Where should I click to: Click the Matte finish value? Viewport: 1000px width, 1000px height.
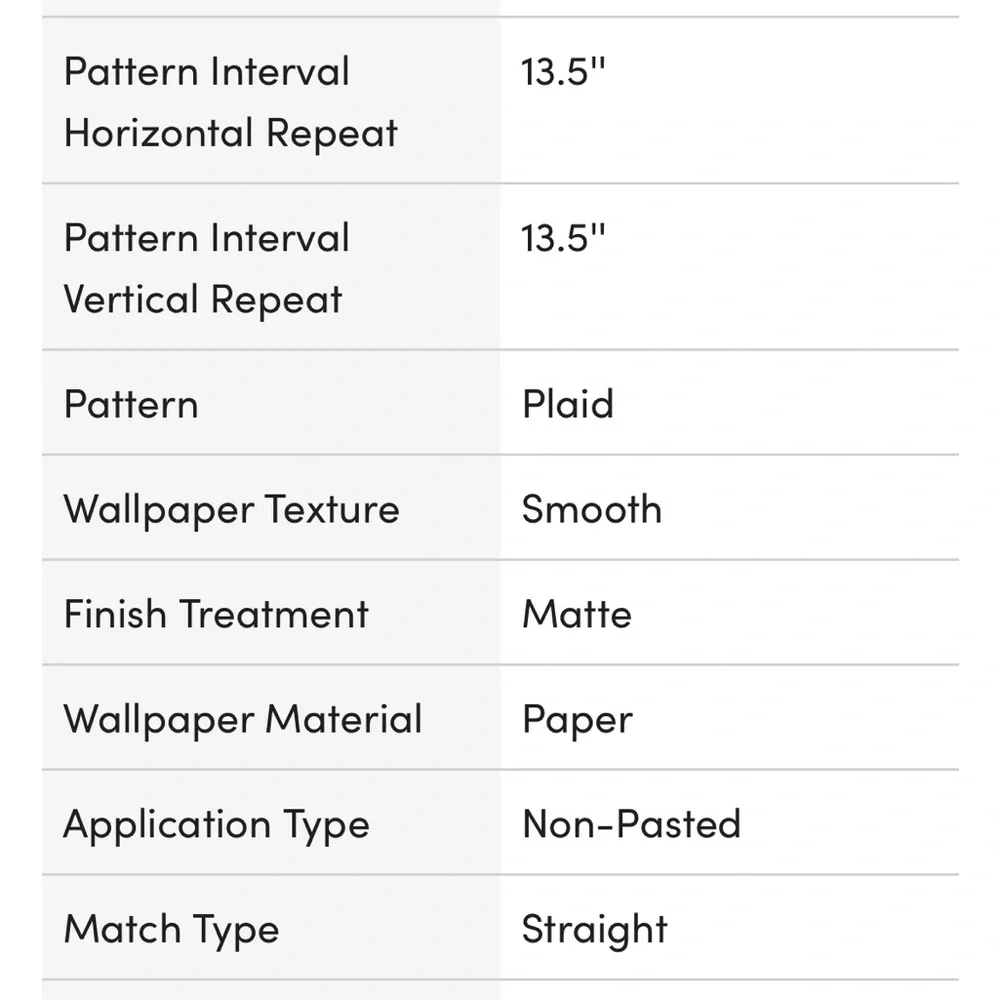(577, 614)
